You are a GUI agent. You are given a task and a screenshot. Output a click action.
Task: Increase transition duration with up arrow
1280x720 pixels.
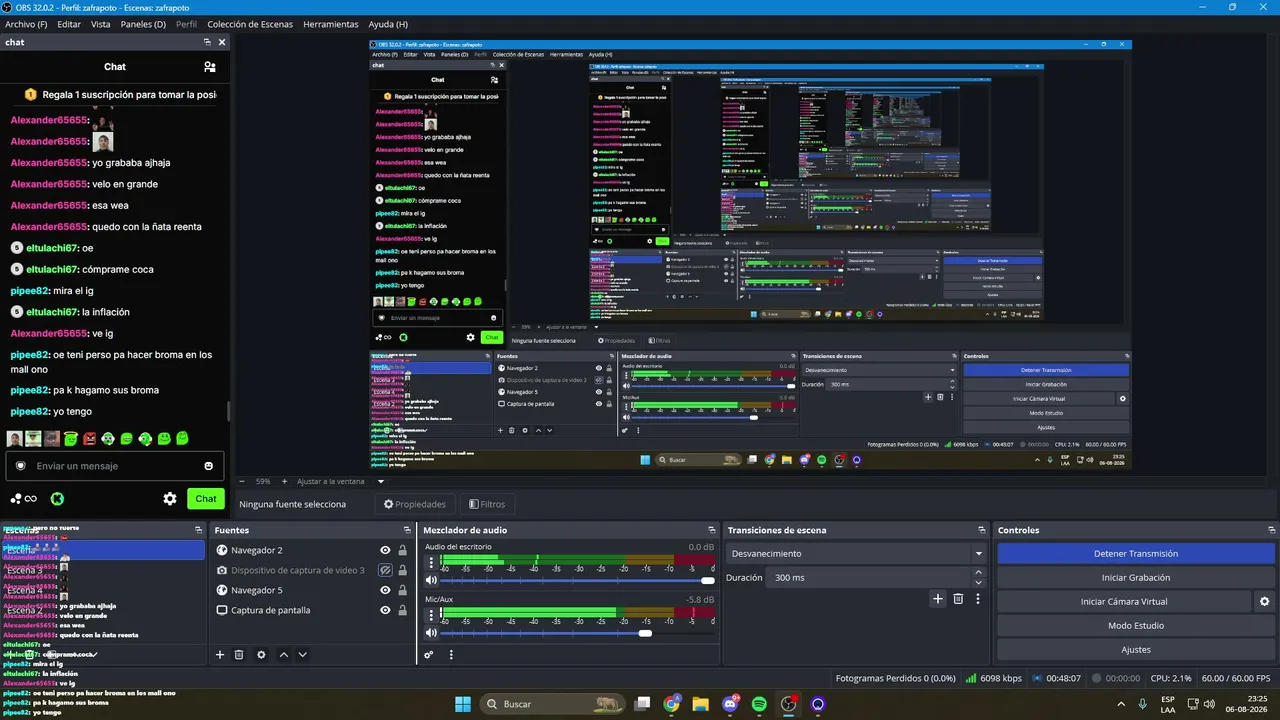coord(978,573)
